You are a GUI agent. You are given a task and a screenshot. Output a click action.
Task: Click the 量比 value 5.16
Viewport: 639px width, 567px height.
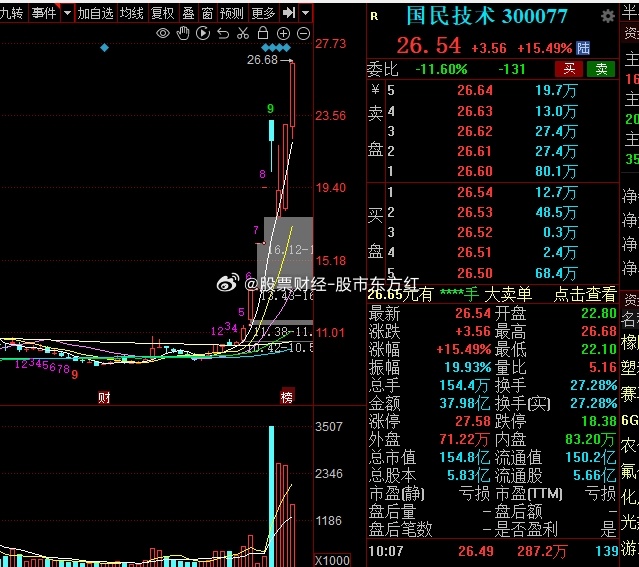point(603,367)
